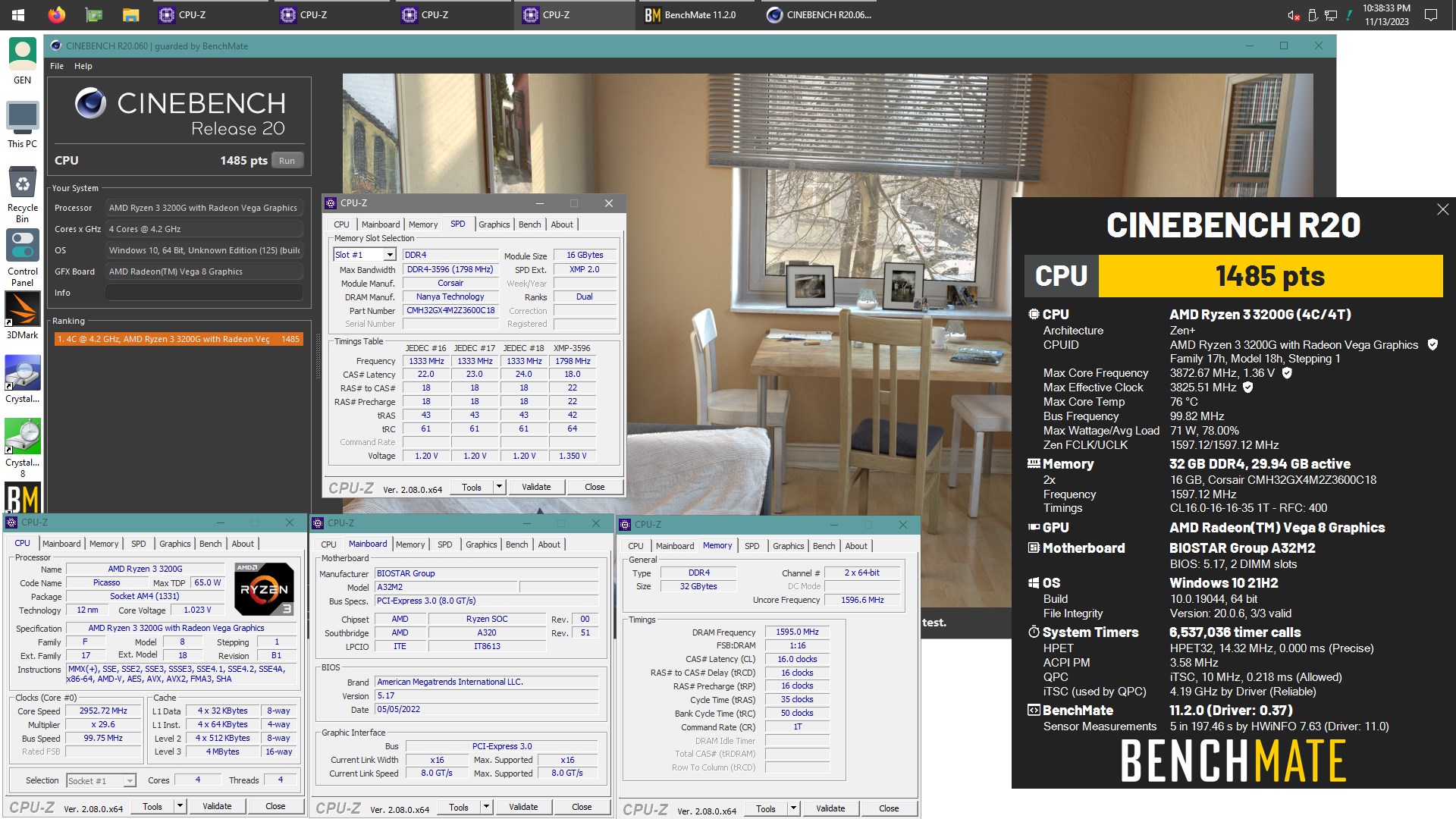Screen dimensions: 1456x819
Task: Click the XMP-3596 frequency value 1798 MHz
Action: (573, 361)
